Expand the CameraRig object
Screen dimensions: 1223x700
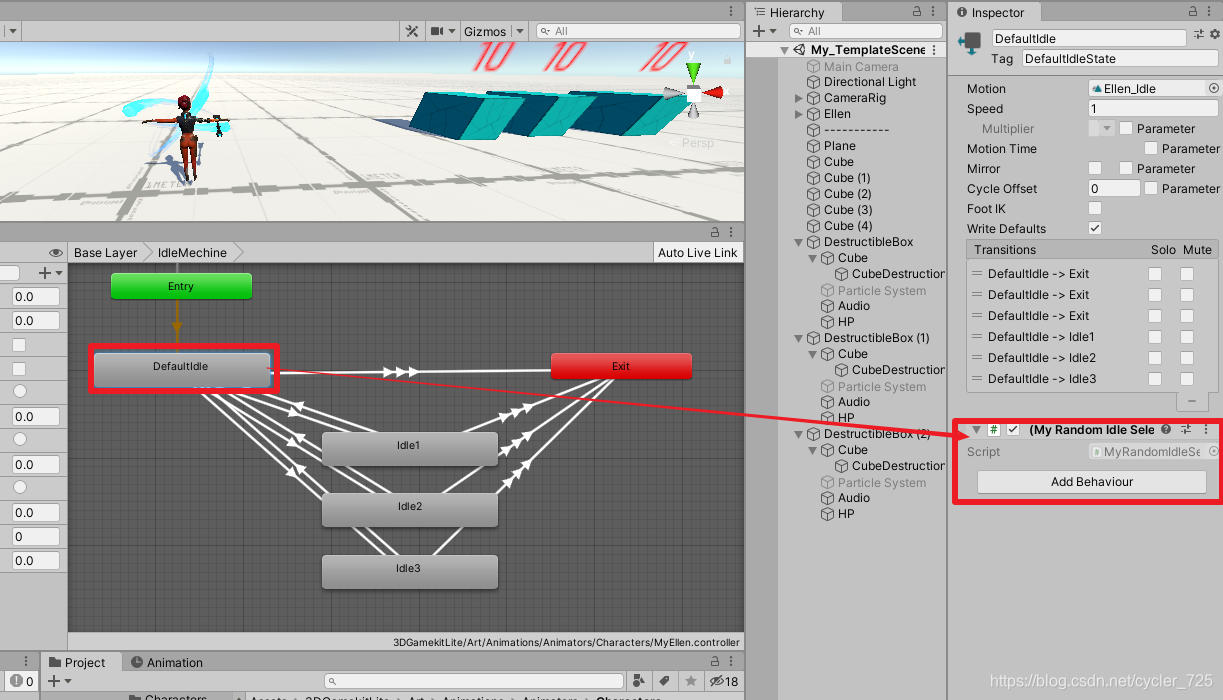click(x=798, y=98)
